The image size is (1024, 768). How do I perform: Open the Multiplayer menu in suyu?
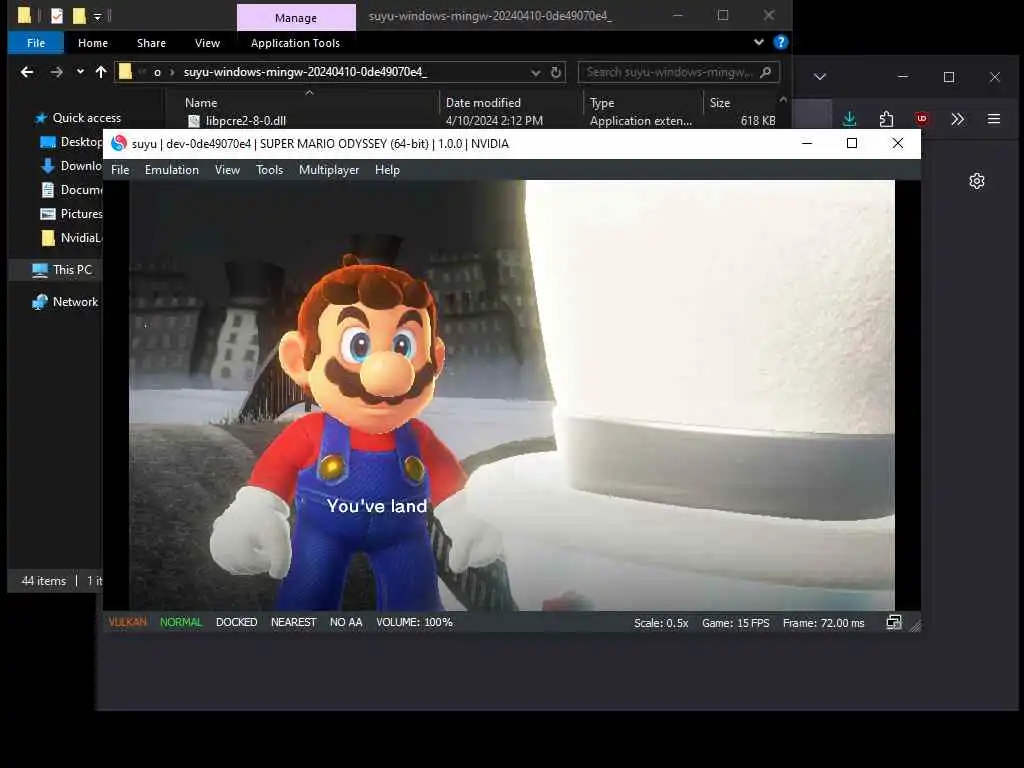[x=328, y=170]
